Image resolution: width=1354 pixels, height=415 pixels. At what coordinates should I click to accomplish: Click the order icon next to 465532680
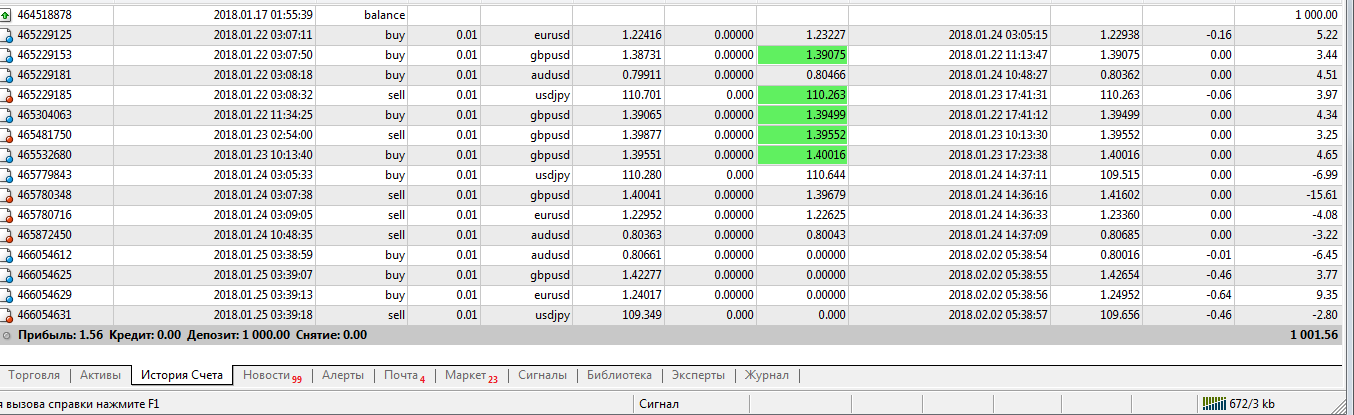pyautogui.click(x=6, y=155)
